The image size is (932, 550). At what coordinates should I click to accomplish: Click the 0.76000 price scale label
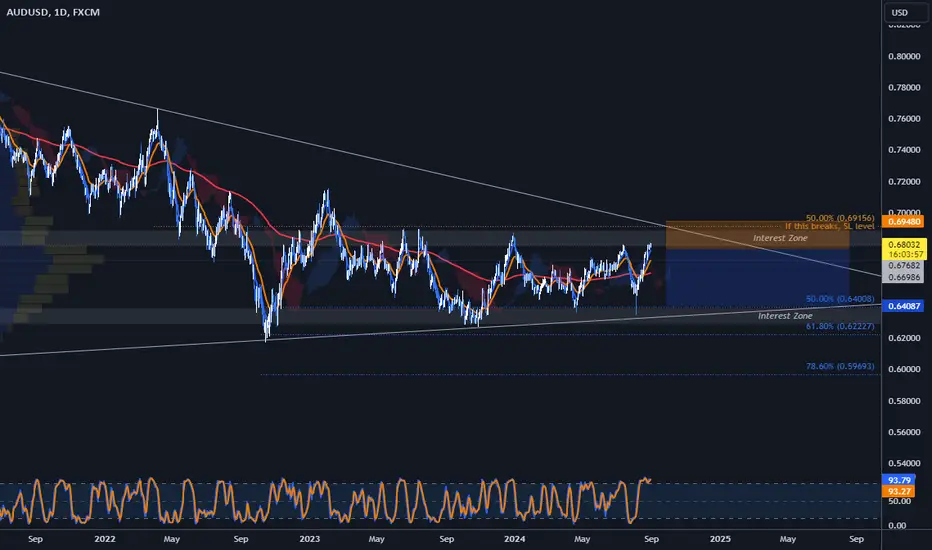904,119
